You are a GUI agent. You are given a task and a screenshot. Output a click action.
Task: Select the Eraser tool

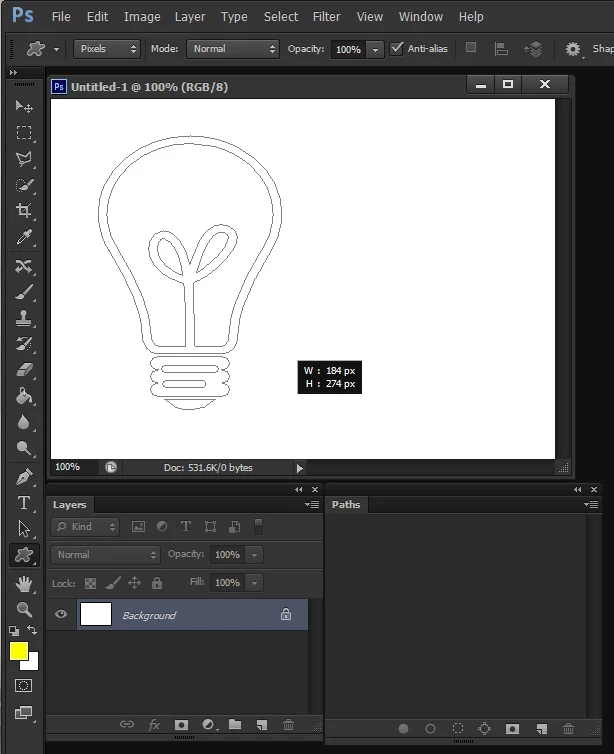pyautogui.click(x=24, y=370)
